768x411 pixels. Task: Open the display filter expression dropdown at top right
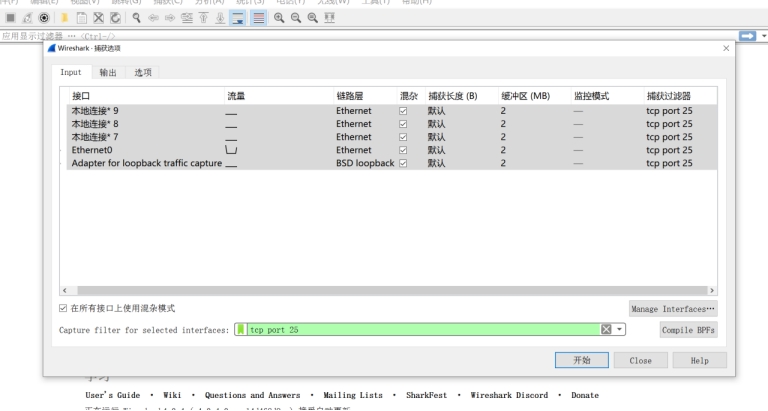763,36
